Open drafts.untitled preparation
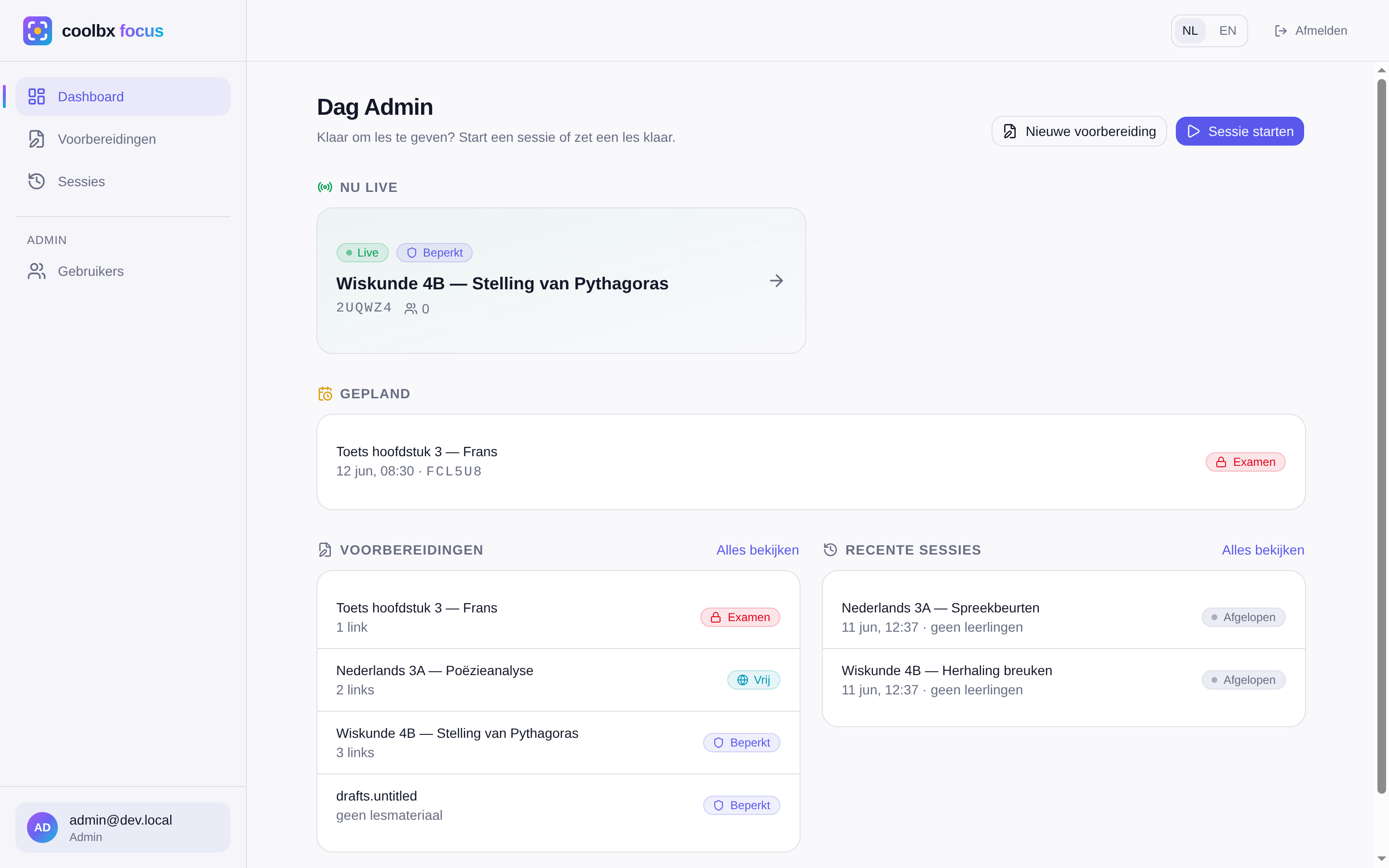1389x868 pixels. pyautogui.click(x=558, y=805)
